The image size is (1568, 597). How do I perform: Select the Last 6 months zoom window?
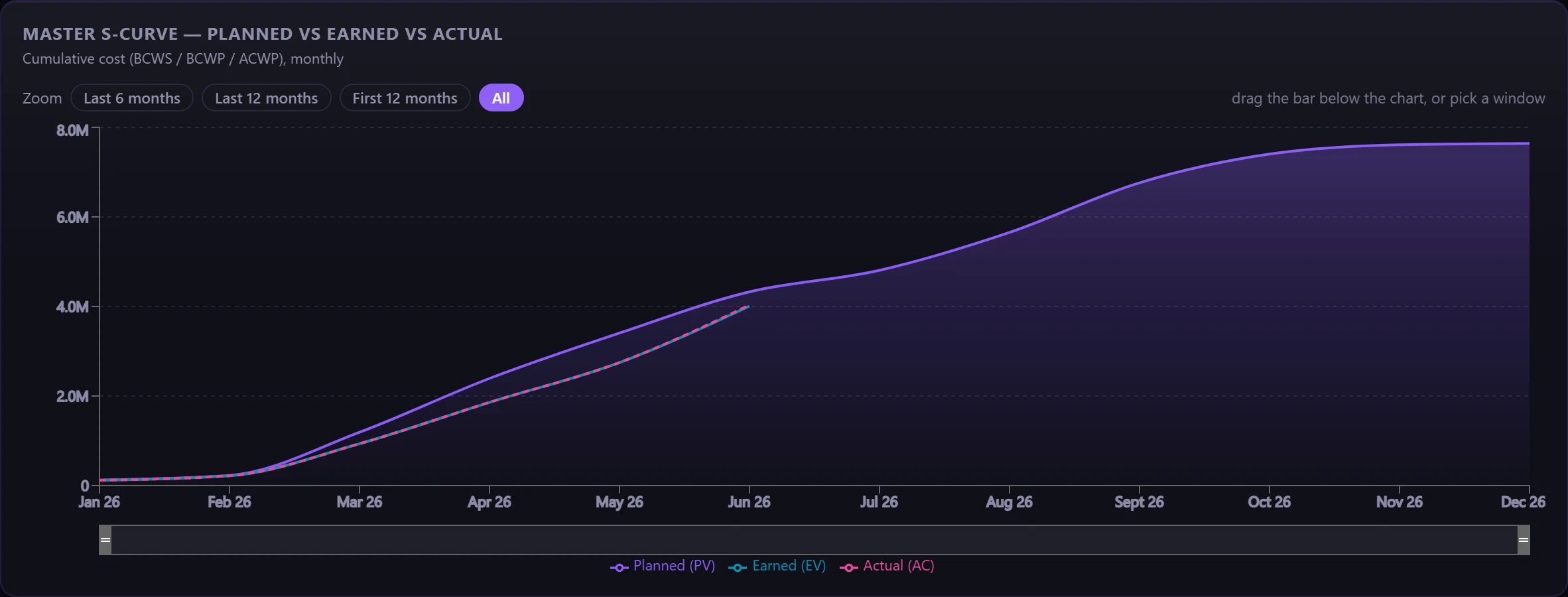point(132,98)
